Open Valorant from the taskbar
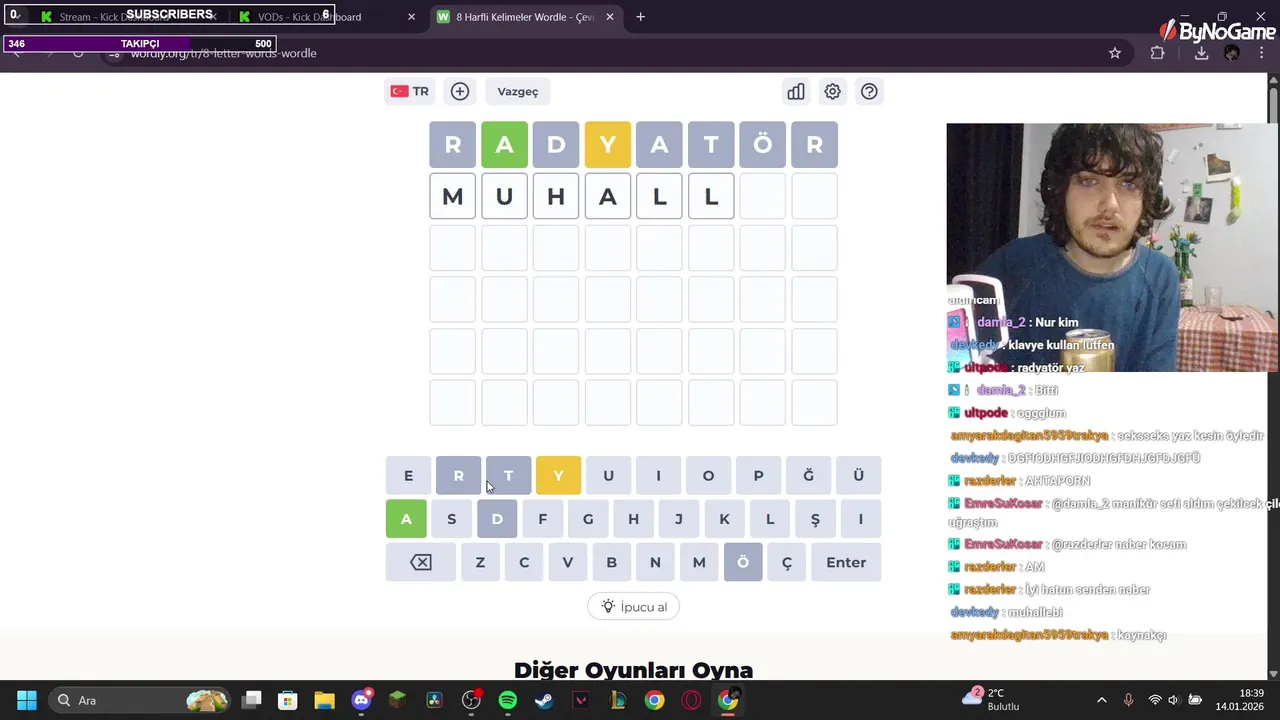This screenshot has height=720, width=1280. click(581, 700)
